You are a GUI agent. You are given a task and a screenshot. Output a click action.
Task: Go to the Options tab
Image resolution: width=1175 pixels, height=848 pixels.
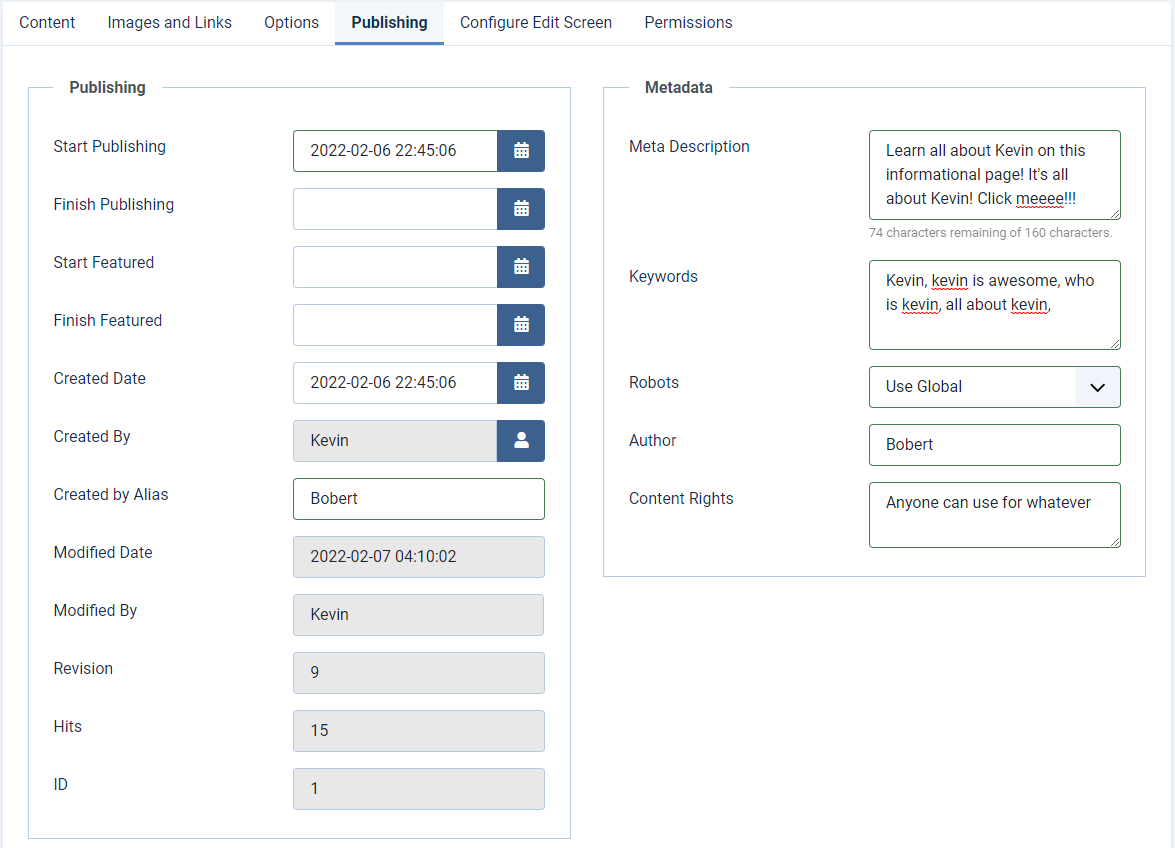[291, 22]
